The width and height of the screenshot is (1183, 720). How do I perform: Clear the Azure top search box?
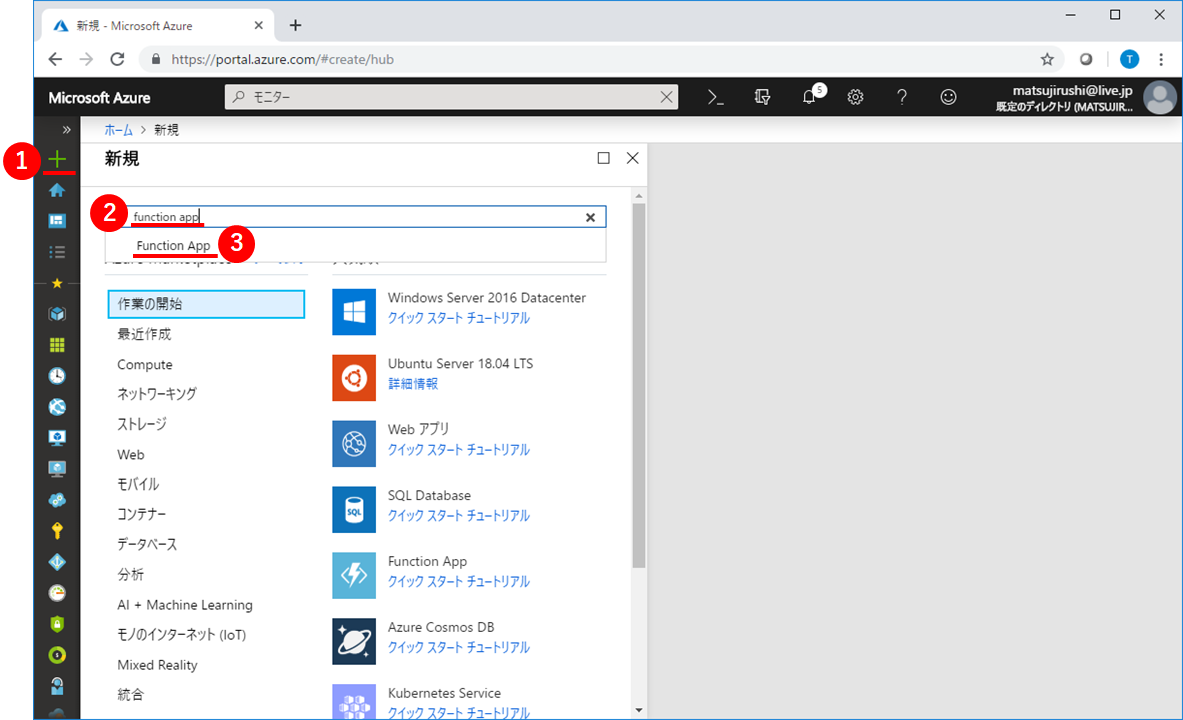tap(666, 97)
